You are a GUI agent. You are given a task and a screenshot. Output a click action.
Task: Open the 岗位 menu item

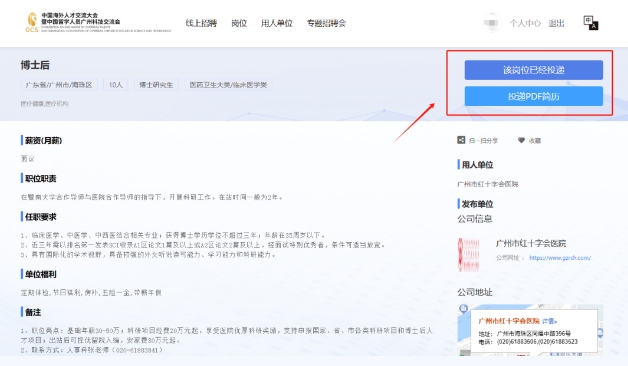tap(239, 23)
